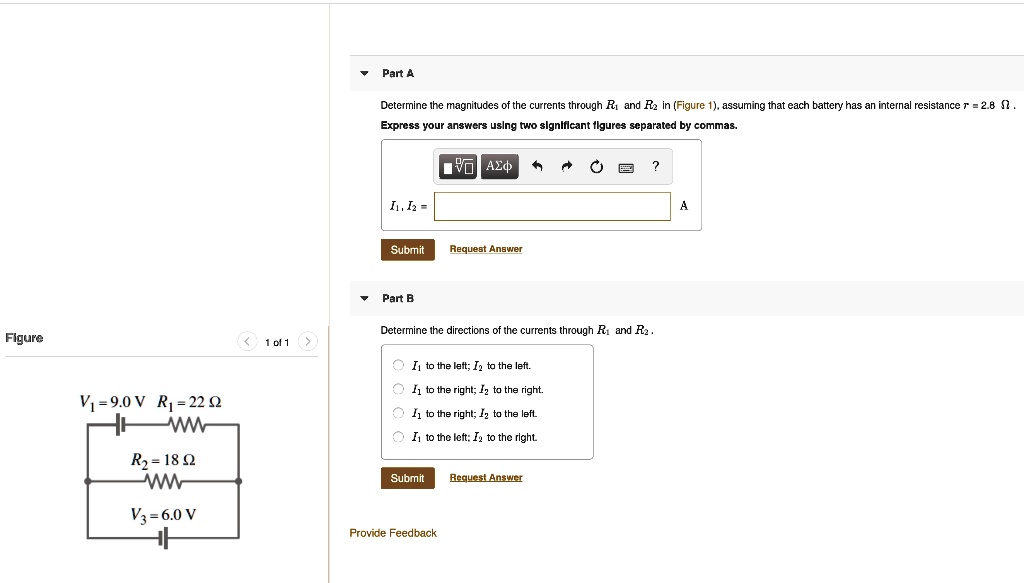1024x583 pixels.
Task: Select I1 to the right; I2 to the right
Action: (398, 389)
